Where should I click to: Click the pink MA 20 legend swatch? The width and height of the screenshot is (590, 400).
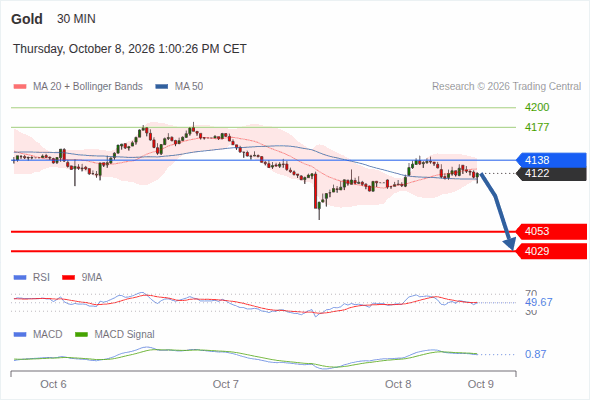pyautogui.click(x=20, y=87)
